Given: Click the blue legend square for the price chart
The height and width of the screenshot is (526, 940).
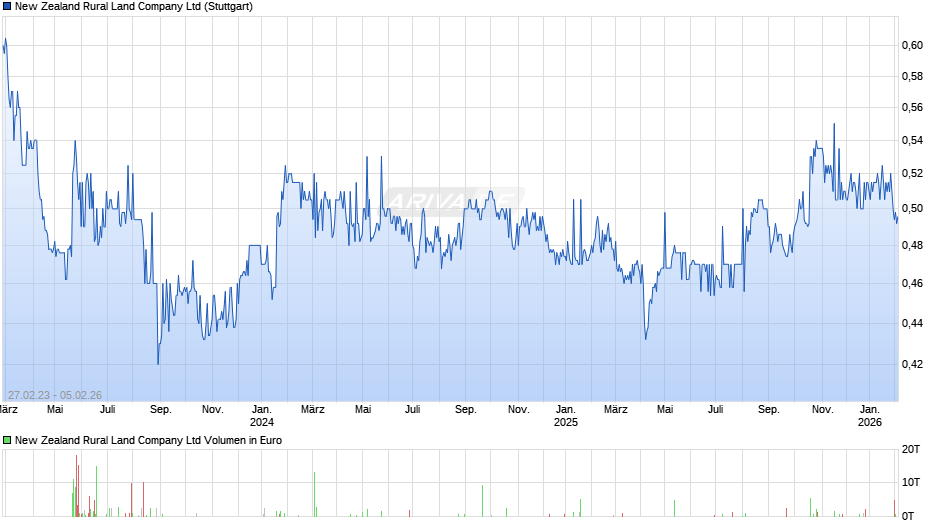Looking at the screenshot, I should pyautogui.click(x=7, y=7).
